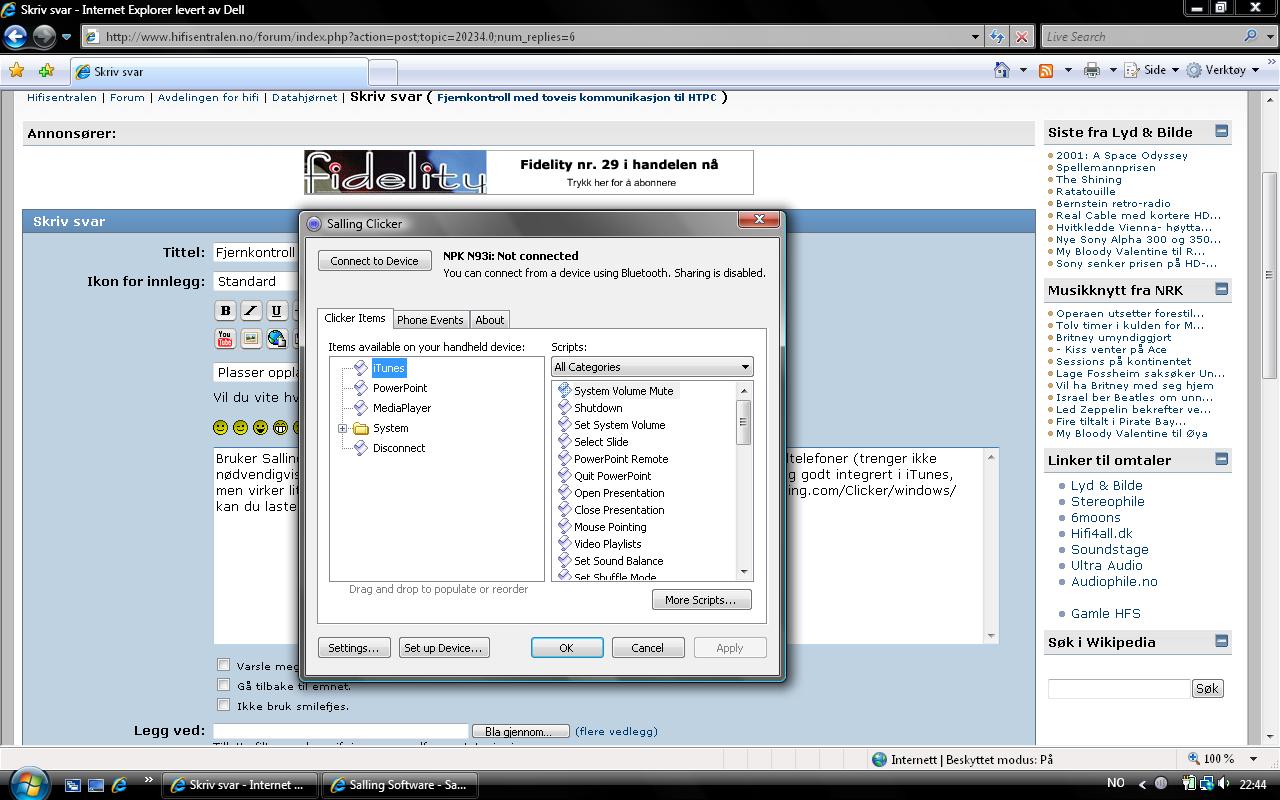Select Disconnect in clicker items tree

pyautogui.click(x=399, y=448)
